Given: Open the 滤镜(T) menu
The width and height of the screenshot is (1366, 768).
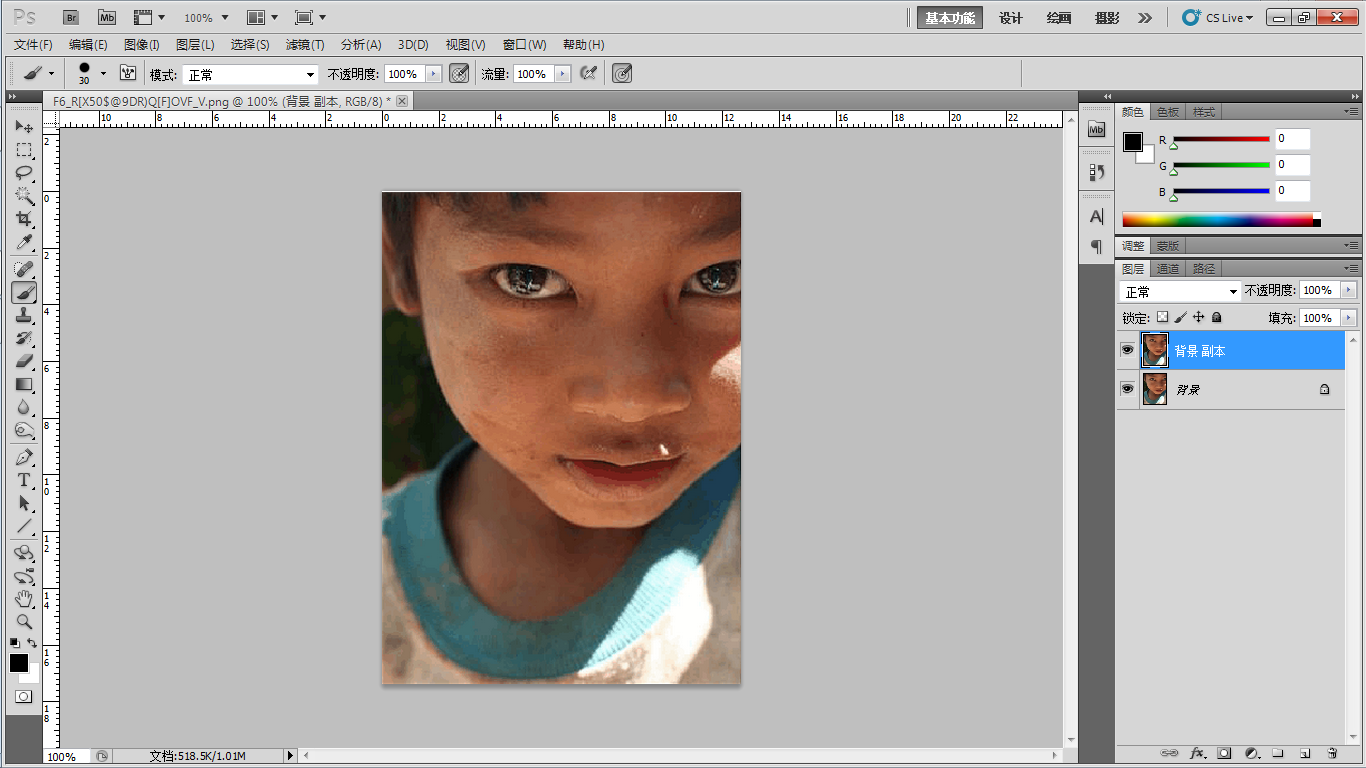Looking at the screenshot, I should tap(305, 45).
